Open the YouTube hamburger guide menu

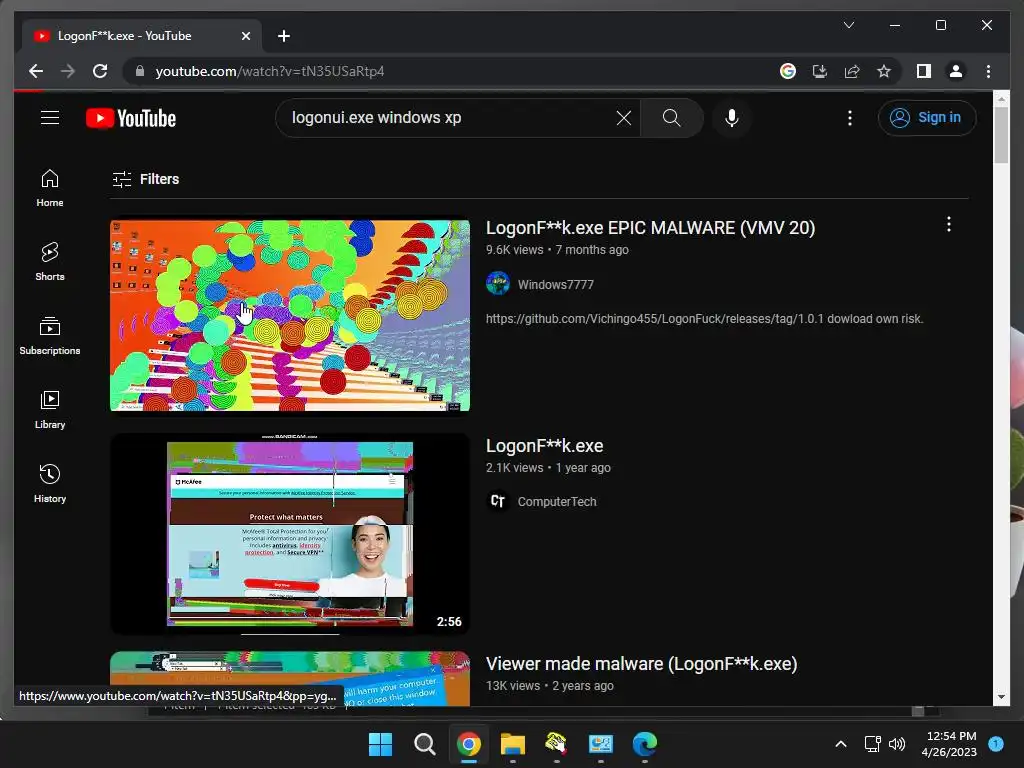pyautogui.click(x=50, y=118)
